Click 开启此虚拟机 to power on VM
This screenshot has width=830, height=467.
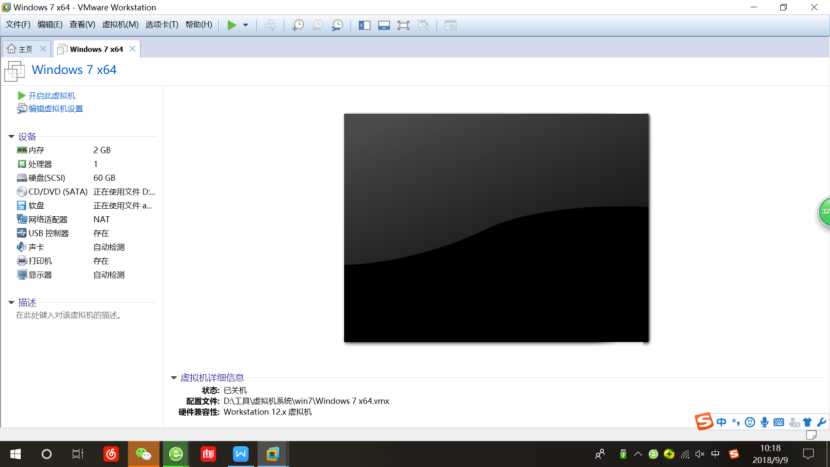(51, 95)
